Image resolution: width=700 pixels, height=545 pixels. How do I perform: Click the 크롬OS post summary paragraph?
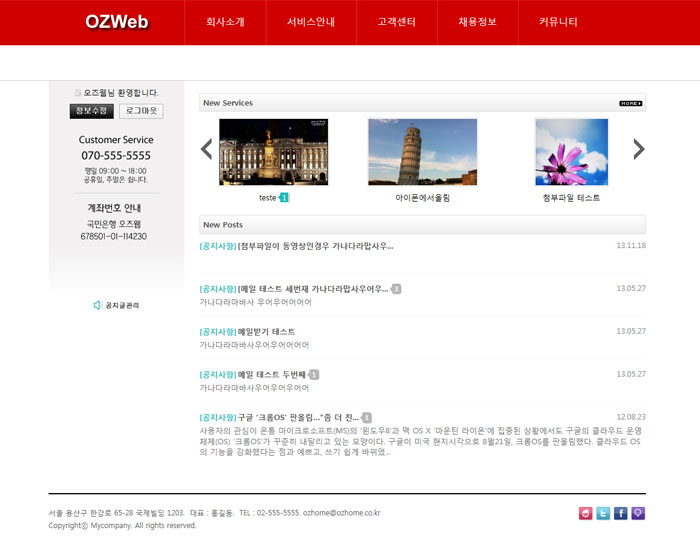point(421,441)
